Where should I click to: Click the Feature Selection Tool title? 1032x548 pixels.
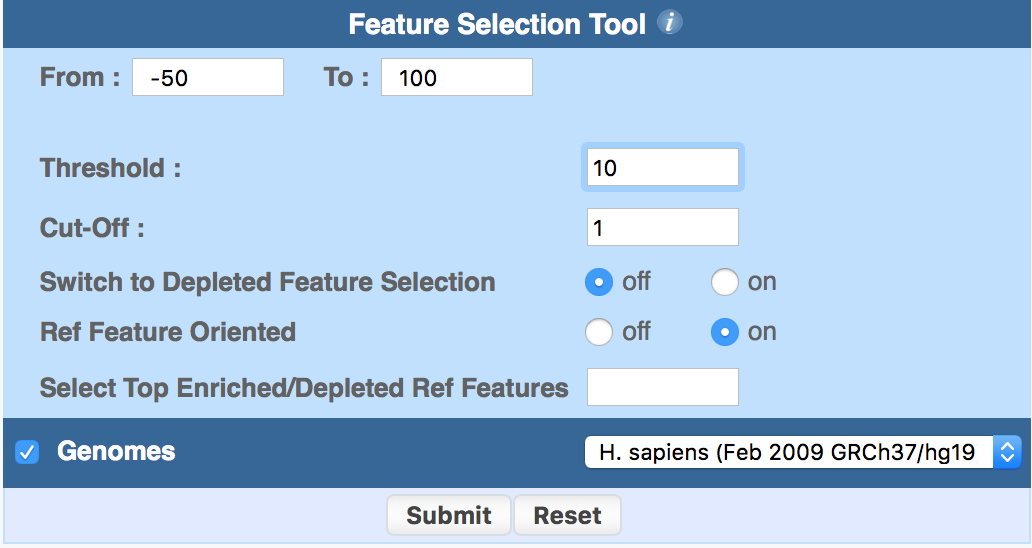[x=497, y=24]
